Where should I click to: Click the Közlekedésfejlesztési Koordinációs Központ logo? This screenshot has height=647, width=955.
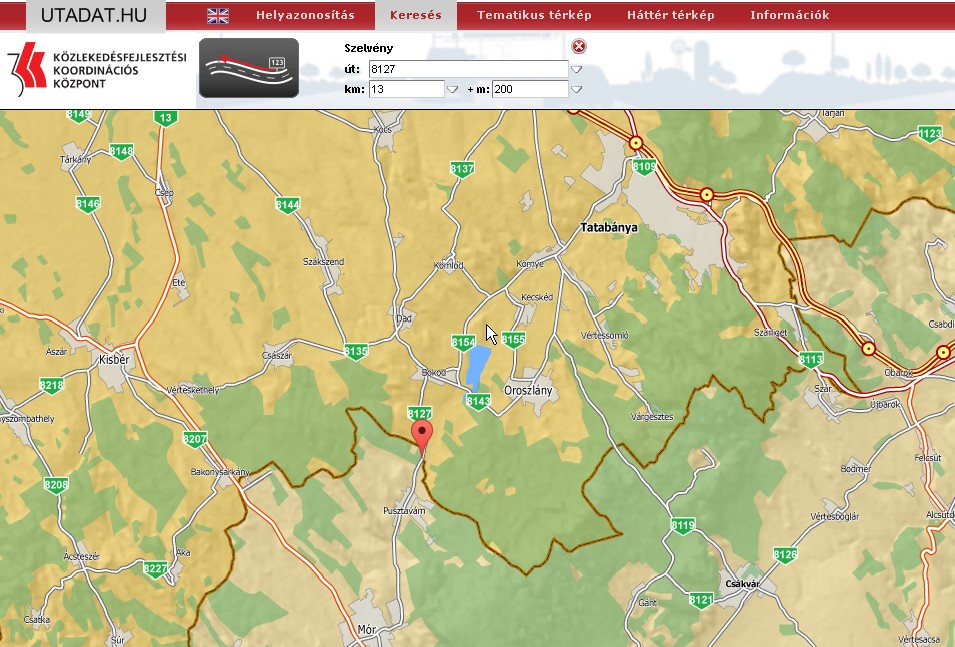pos(97,70)
